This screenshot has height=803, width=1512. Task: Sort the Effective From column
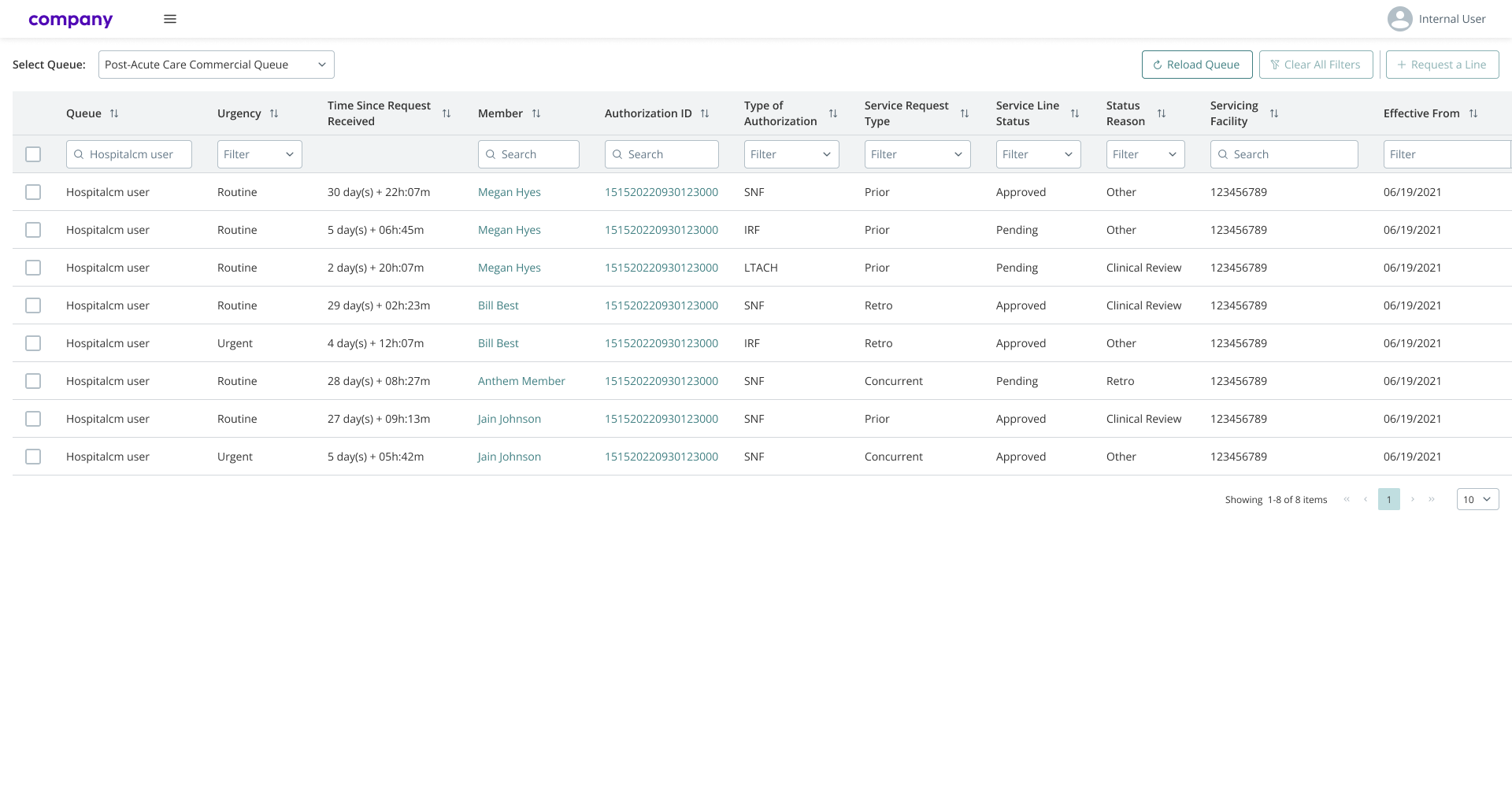coord(1475,113)
